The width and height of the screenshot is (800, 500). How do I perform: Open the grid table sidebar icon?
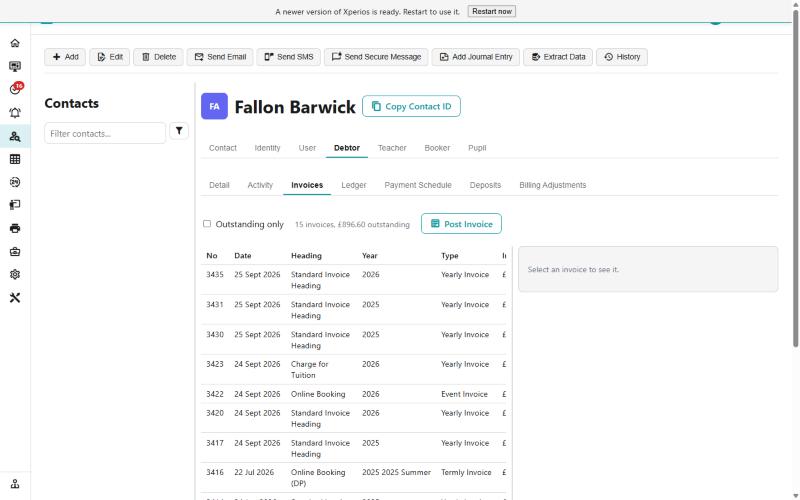coord(15,159)
